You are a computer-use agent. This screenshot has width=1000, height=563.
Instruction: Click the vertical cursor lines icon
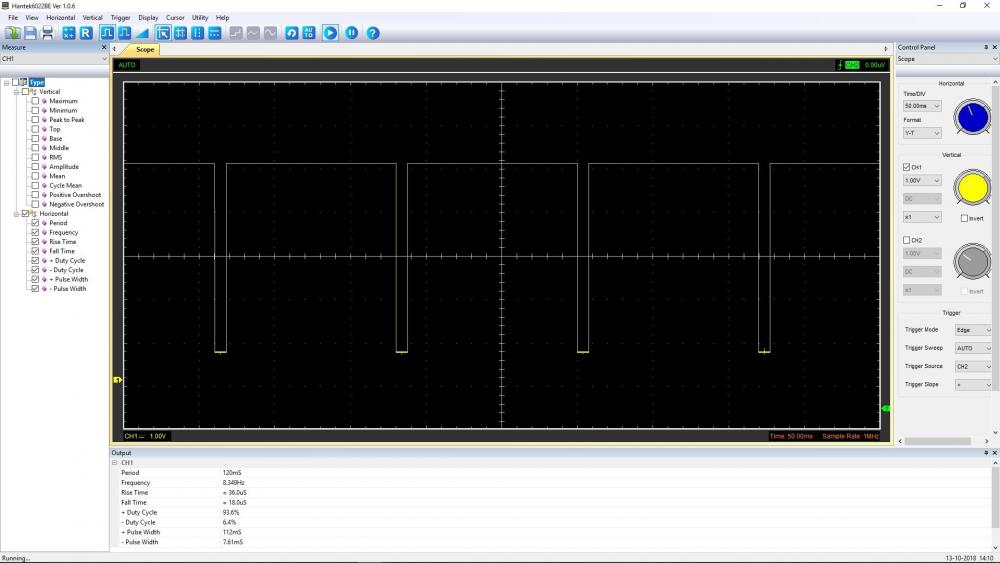coord(198,33)
